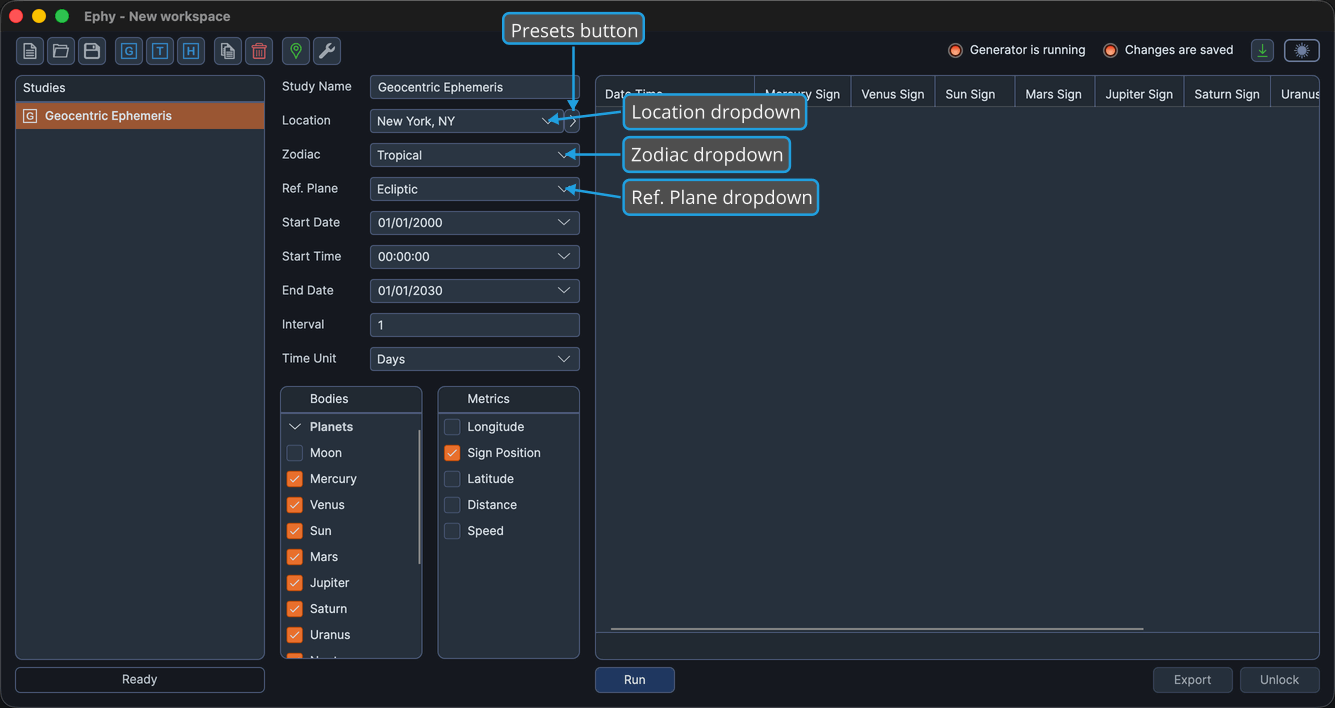Create a new workspace document

[30, 51]
